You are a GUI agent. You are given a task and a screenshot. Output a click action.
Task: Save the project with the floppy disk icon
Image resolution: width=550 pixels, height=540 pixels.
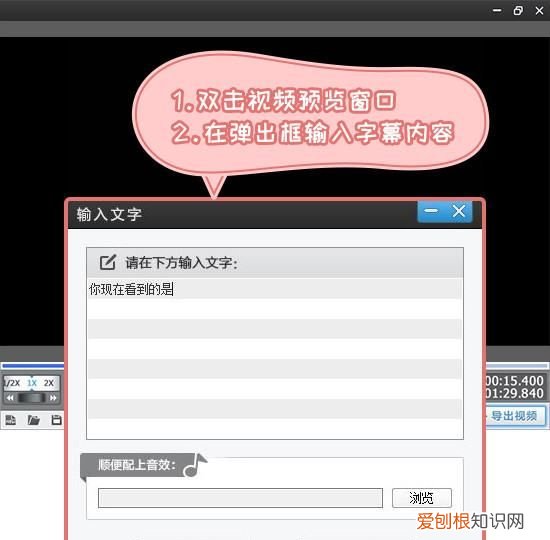[56, 420]
